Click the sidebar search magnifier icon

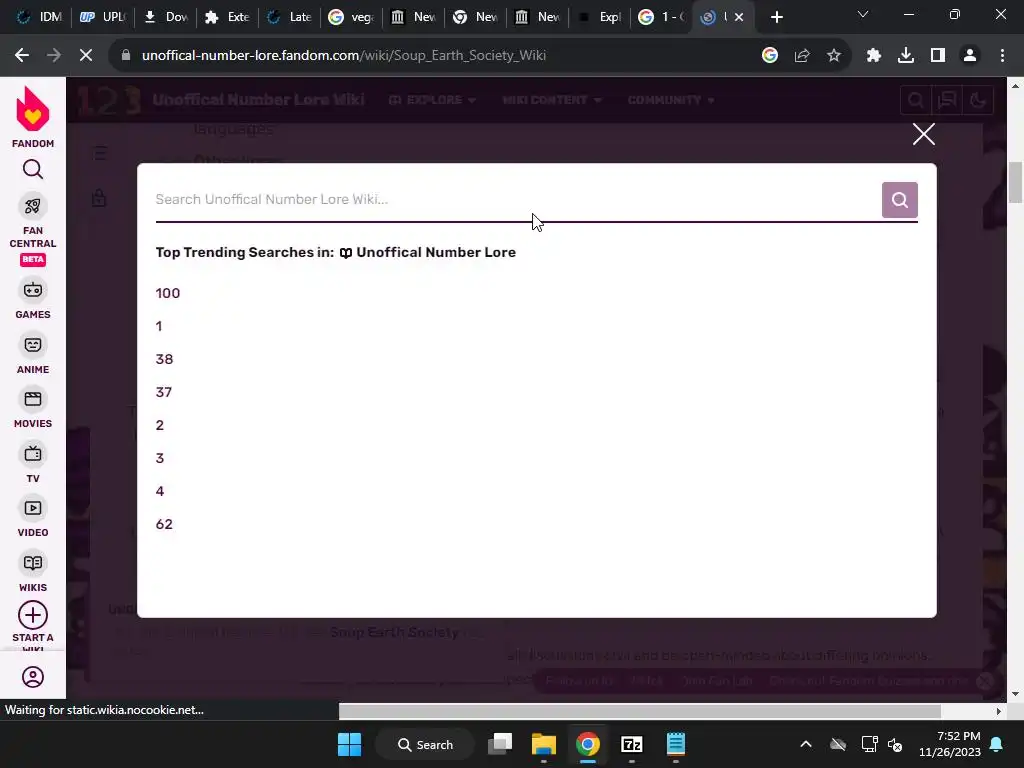click(x=33, y=170)
